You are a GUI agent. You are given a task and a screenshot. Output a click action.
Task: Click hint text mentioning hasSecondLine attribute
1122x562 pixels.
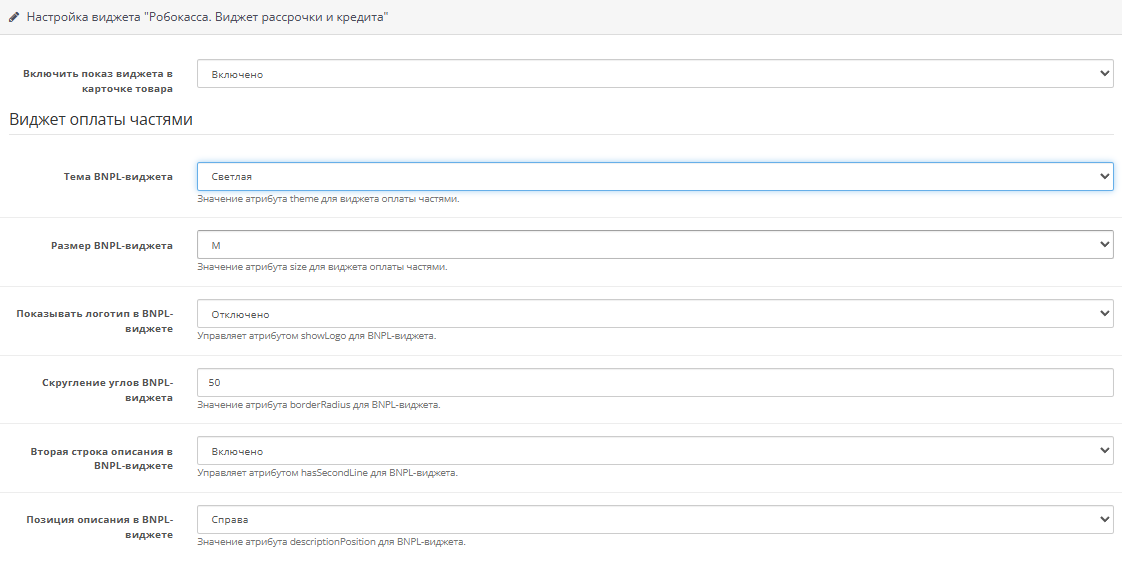(327, 473)
